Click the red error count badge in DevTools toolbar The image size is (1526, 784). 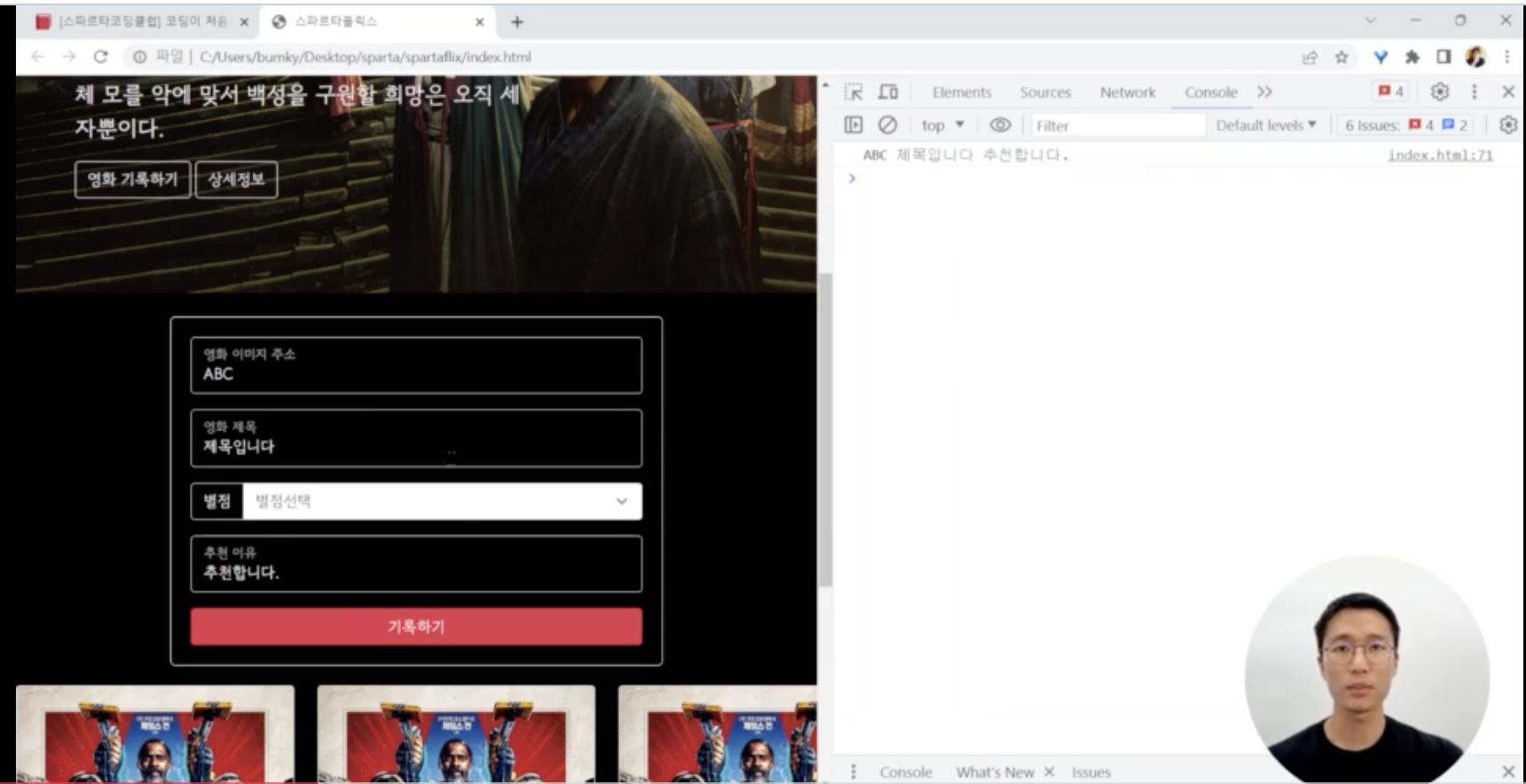pos(1390,91)
